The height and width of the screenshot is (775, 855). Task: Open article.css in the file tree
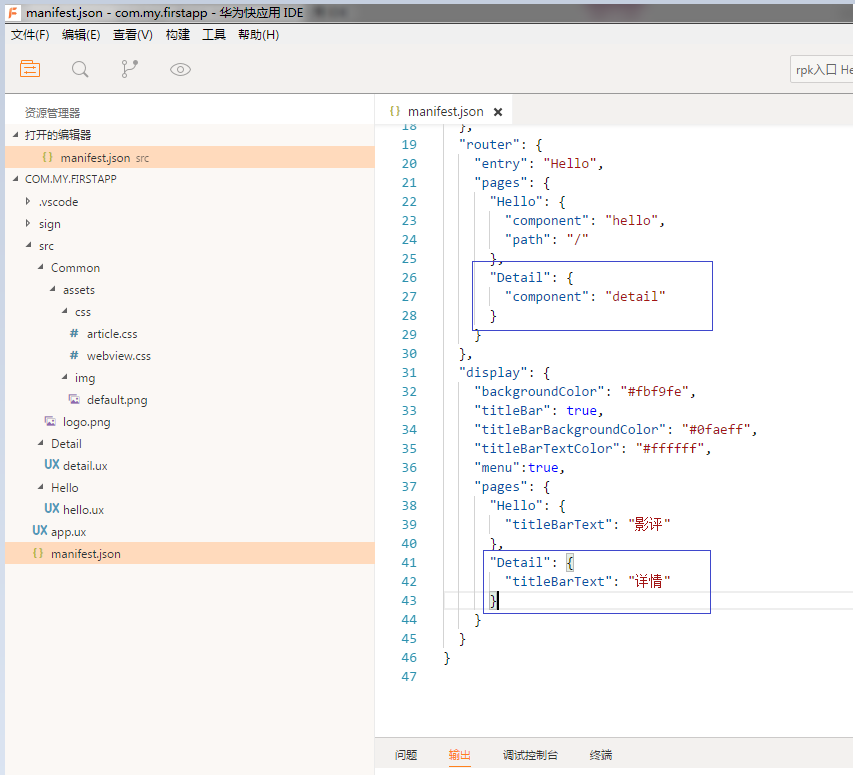tap(112, 334)
